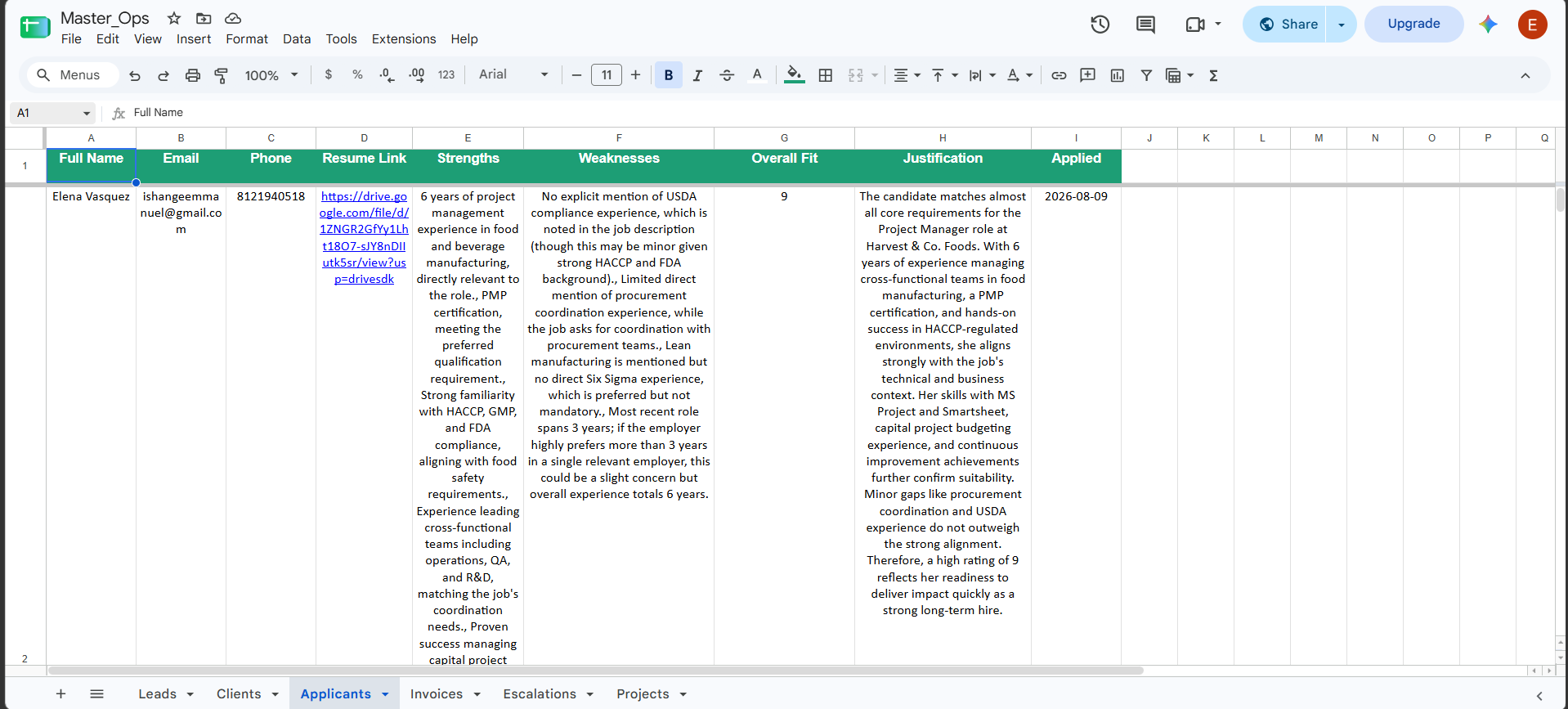1568x709 pixels.
Task: Add a new sheet with plus button
Action: click(60, 693)
